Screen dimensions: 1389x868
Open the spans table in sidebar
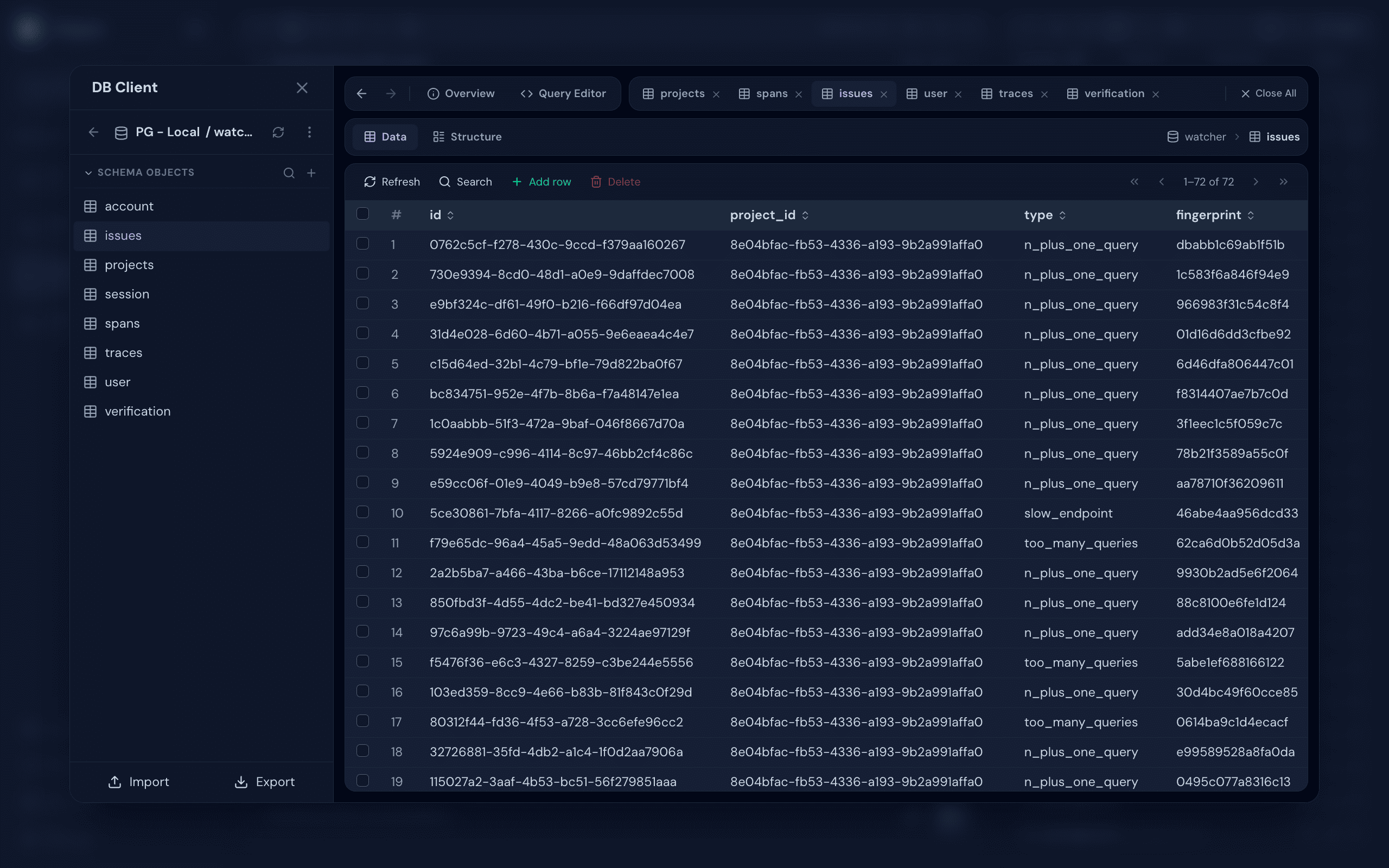click(201, 323)
